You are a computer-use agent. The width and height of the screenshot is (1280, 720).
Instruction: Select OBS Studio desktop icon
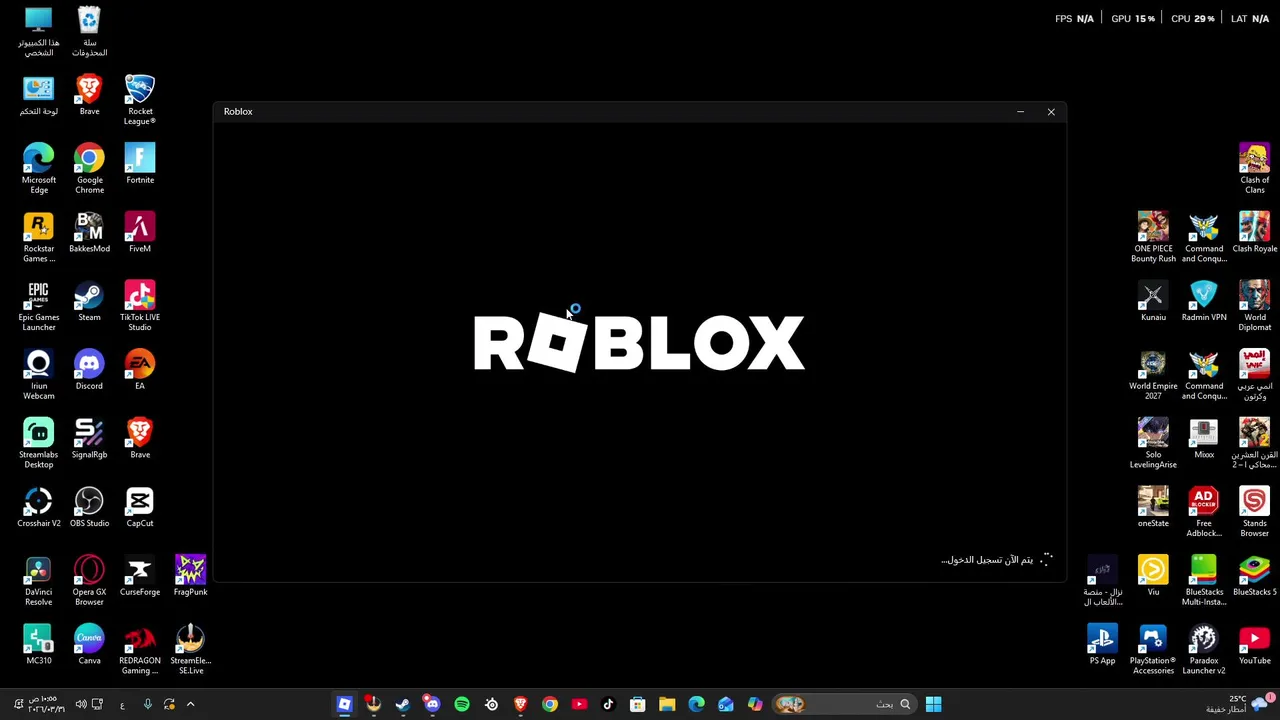click(89, 507)
